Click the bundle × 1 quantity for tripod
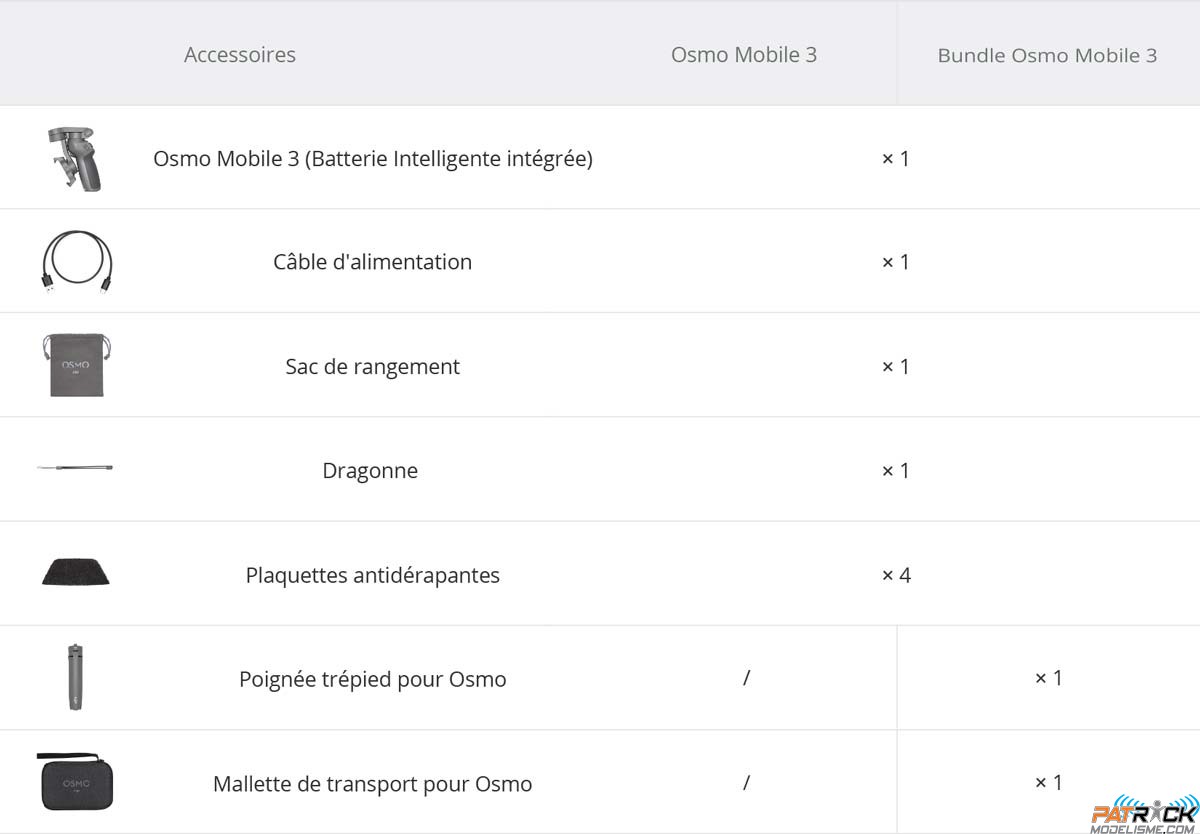The width and height of the screenshot is (1200, 834). click(x=1048, y=678)
